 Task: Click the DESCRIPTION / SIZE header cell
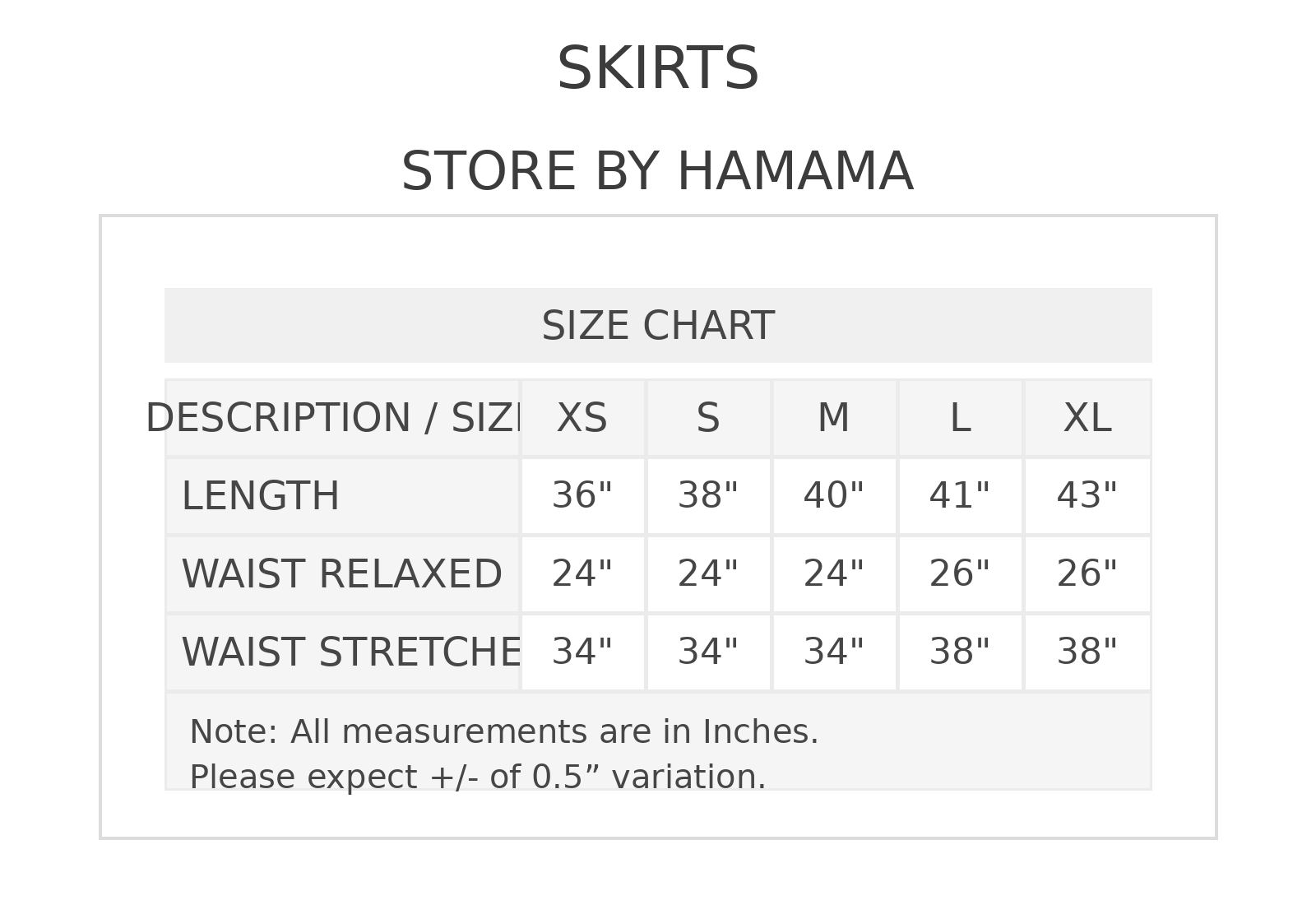coord(342,418)
